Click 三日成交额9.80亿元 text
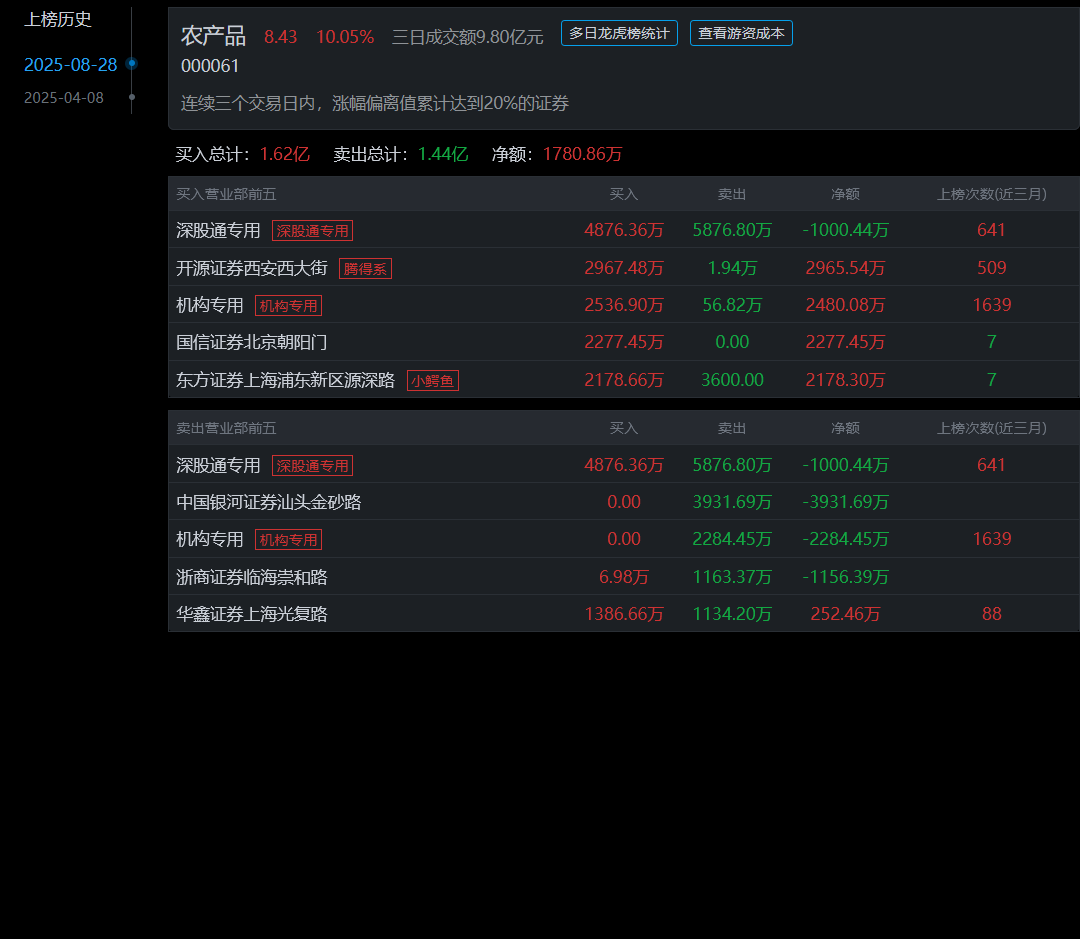The width and height of the screenshot is (1080, 939). point(468,37)
